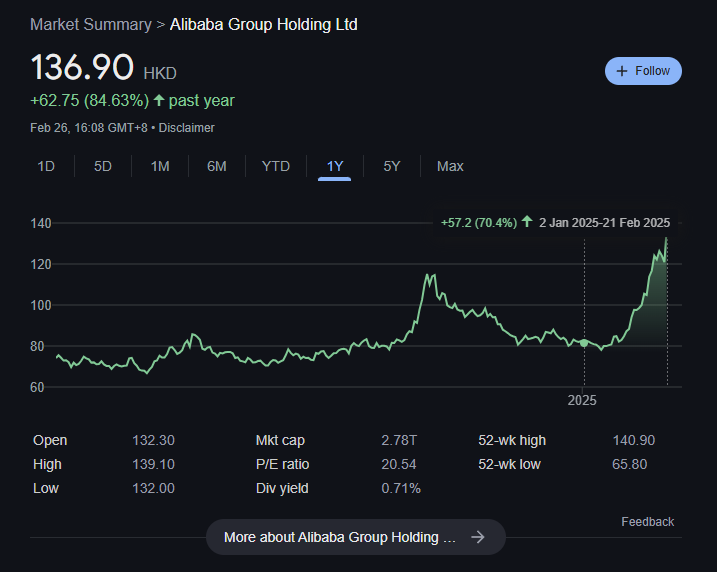This screenshot has width=717, height=572.
Task: Click the Mkt cap label
Action: (x=280, y=440)
